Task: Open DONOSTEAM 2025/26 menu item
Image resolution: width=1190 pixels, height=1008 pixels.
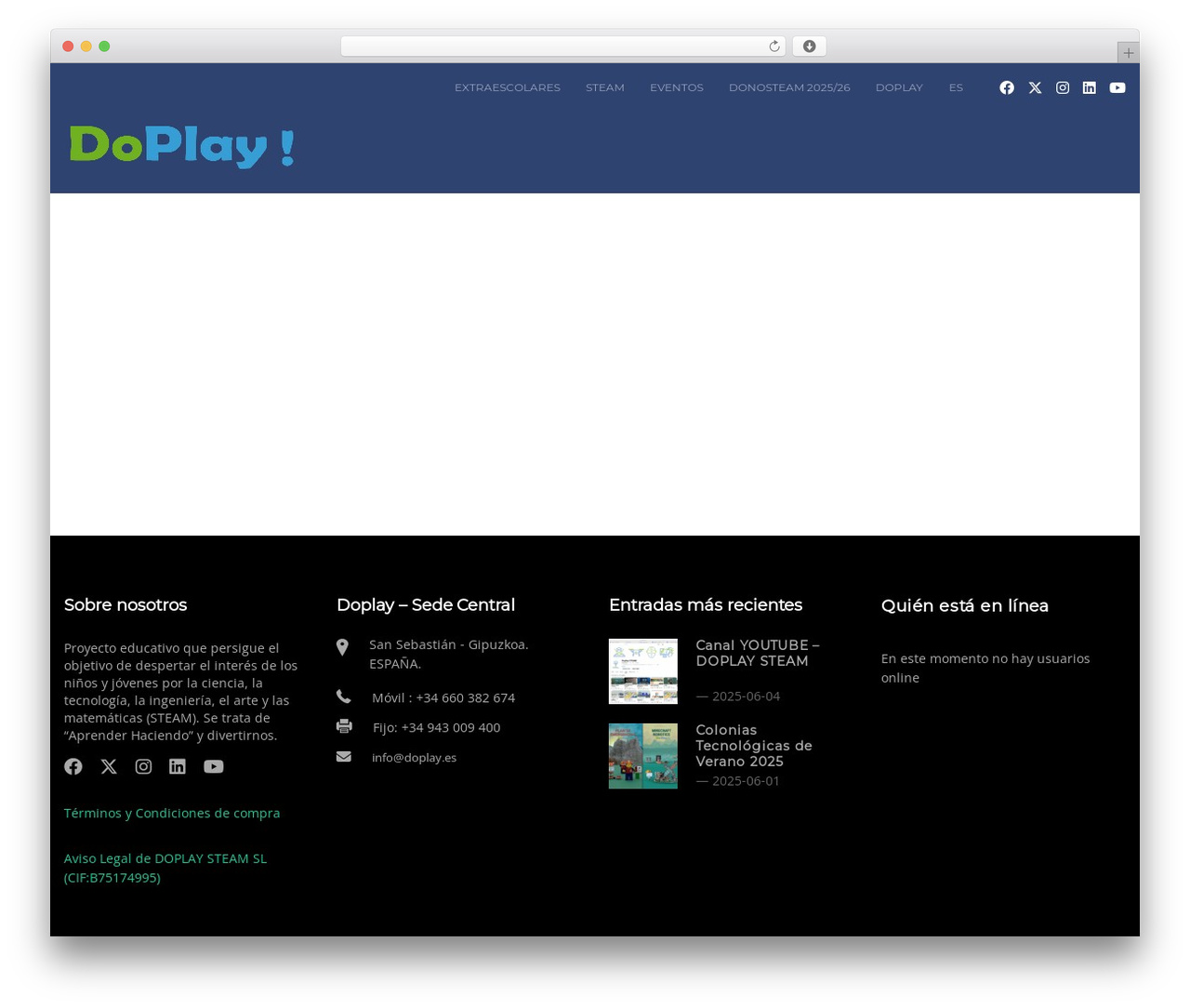Action: tap(789, 87)
